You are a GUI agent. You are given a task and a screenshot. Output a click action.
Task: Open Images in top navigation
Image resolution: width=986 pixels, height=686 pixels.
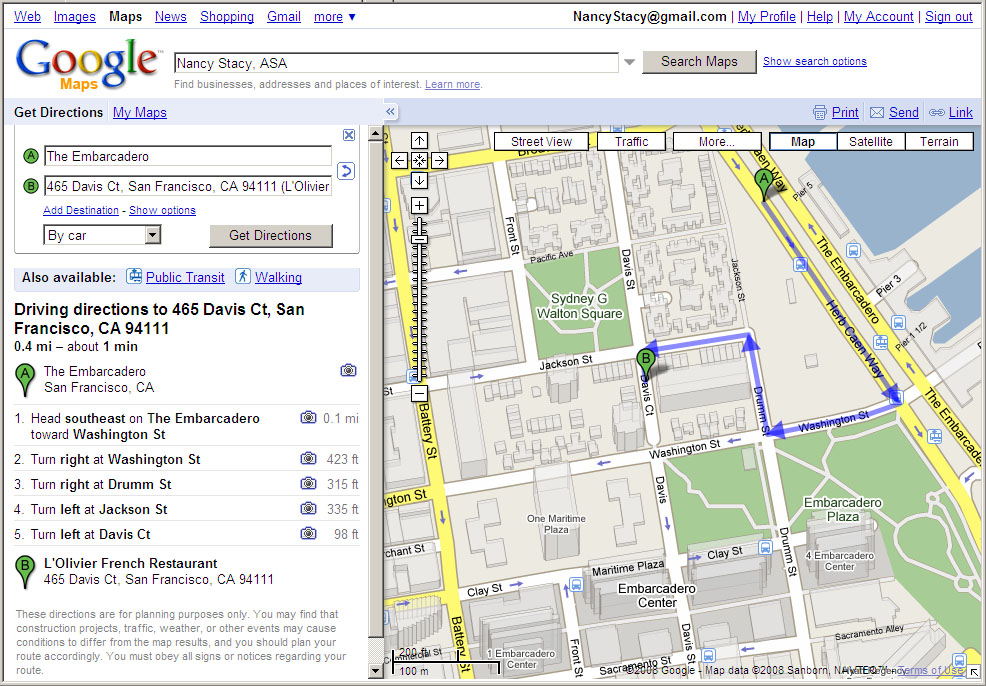click(75, 17)
